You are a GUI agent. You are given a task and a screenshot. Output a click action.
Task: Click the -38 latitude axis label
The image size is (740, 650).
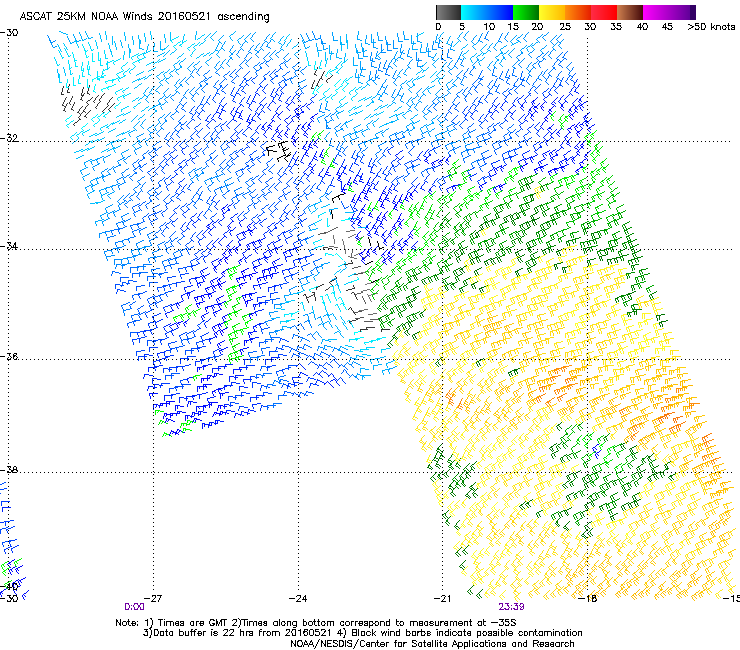click(x=9, y=470)
